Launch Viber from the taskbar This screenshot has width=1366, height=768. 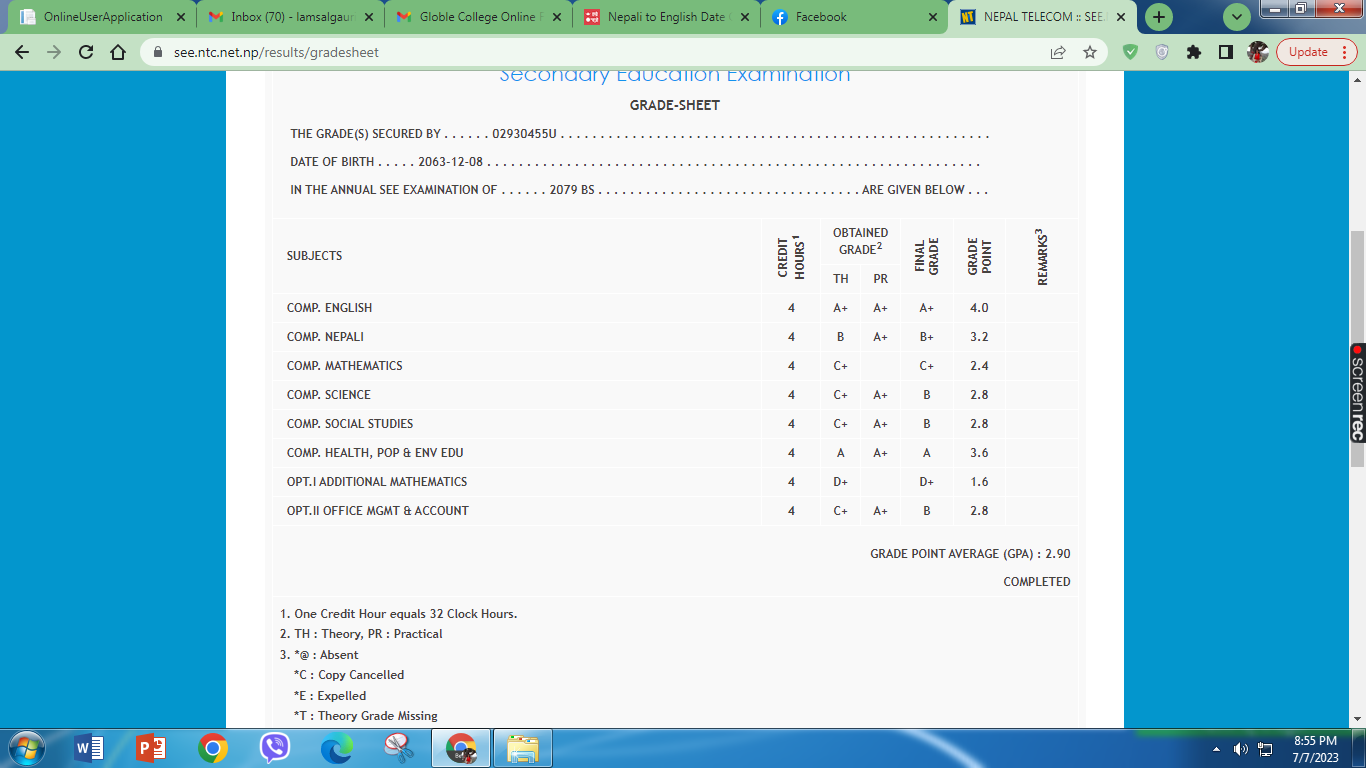pyautogui.click(x=274, y=748)
